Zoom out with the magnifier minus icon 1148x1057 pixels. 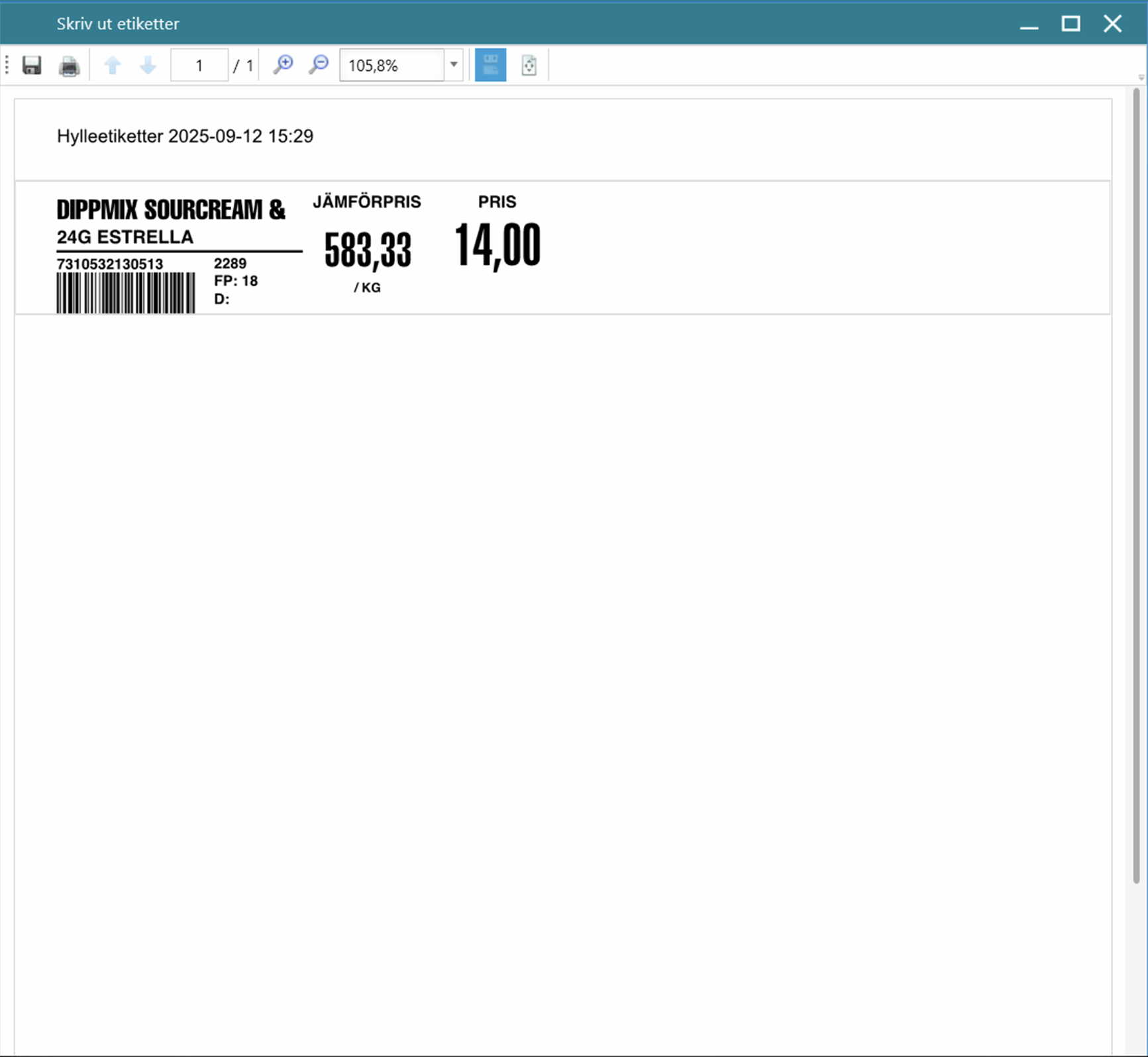click(x=319, y=65)
